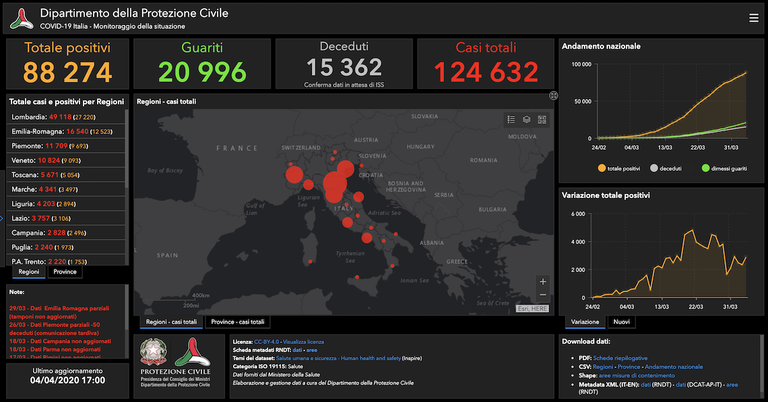The width and height of the screenshot is (768, 402).
Task: Download the PDF Schede riepilogative
Action: 620,357
